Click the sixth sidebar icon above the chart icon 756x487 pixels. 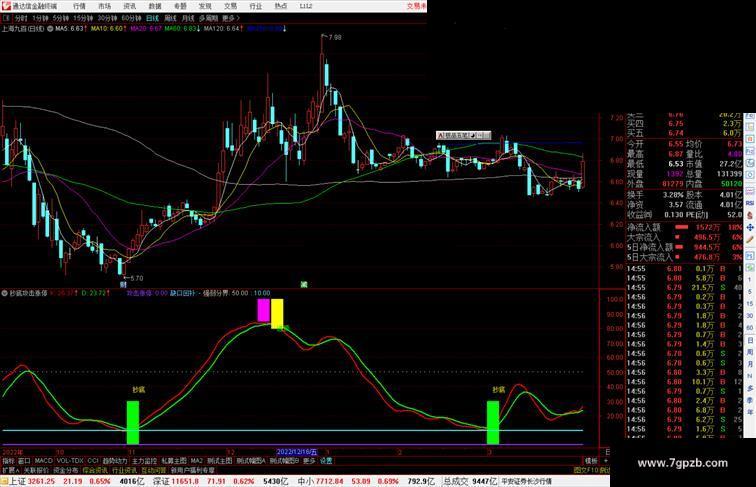pos(750,176)
